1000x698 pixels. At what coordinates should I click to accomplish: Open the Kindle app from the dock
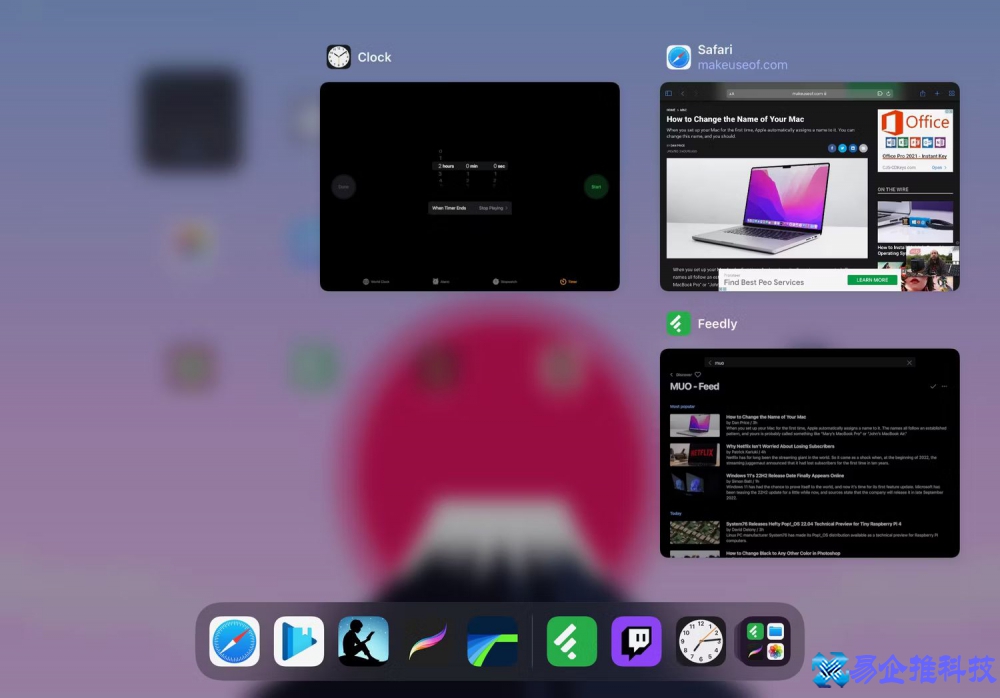363,641
